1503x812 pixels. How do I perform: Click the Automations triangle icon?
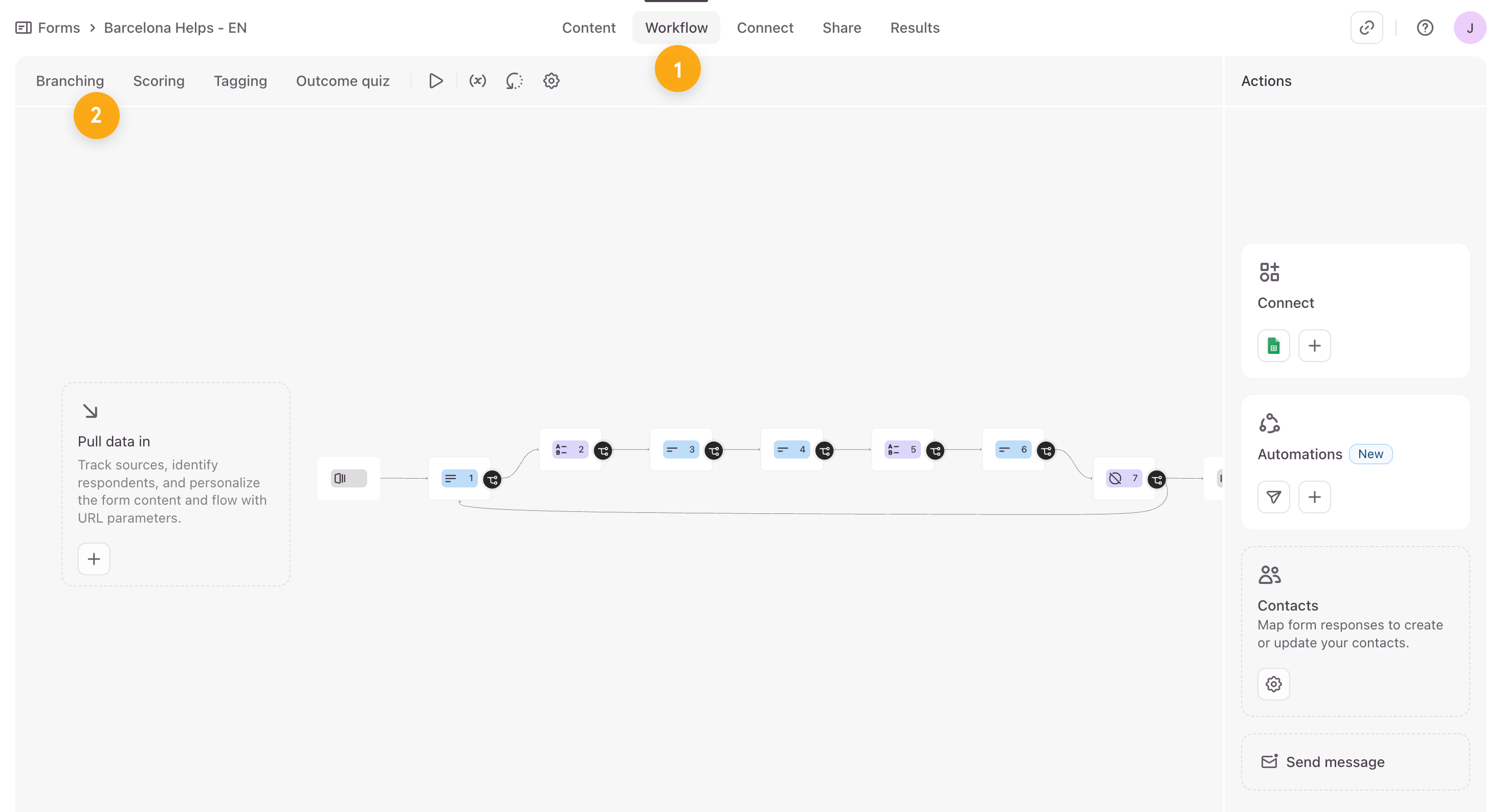coord(1269,423)
